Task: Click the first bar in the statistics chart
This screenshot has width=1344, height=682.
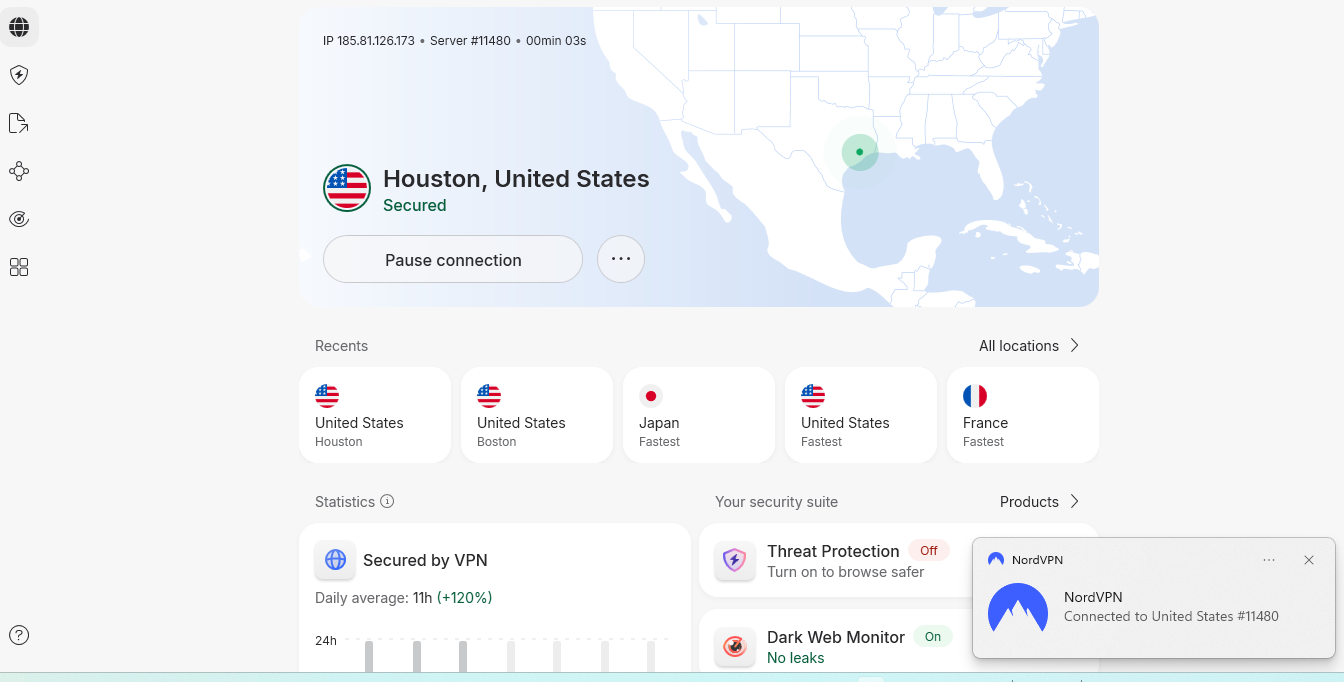Action: click(x=369, y=656)
